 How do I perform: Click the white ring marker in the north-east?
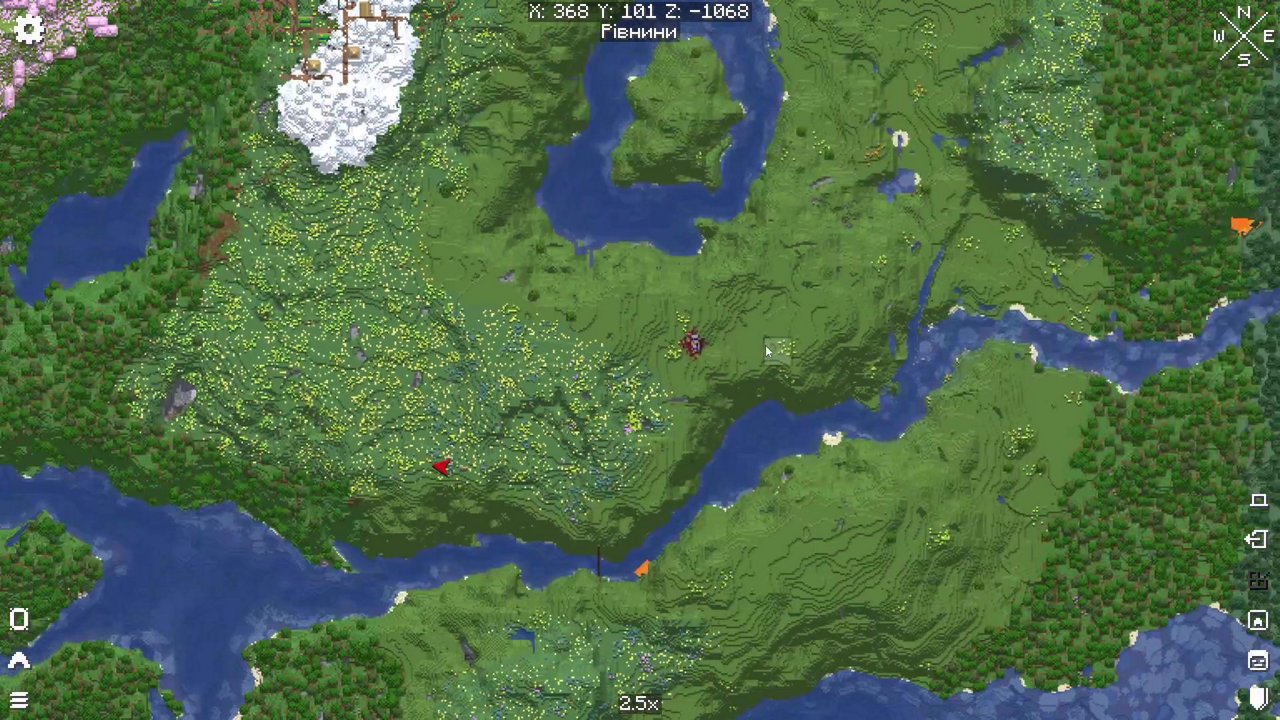pyautogui.click(x=899, y=140)
